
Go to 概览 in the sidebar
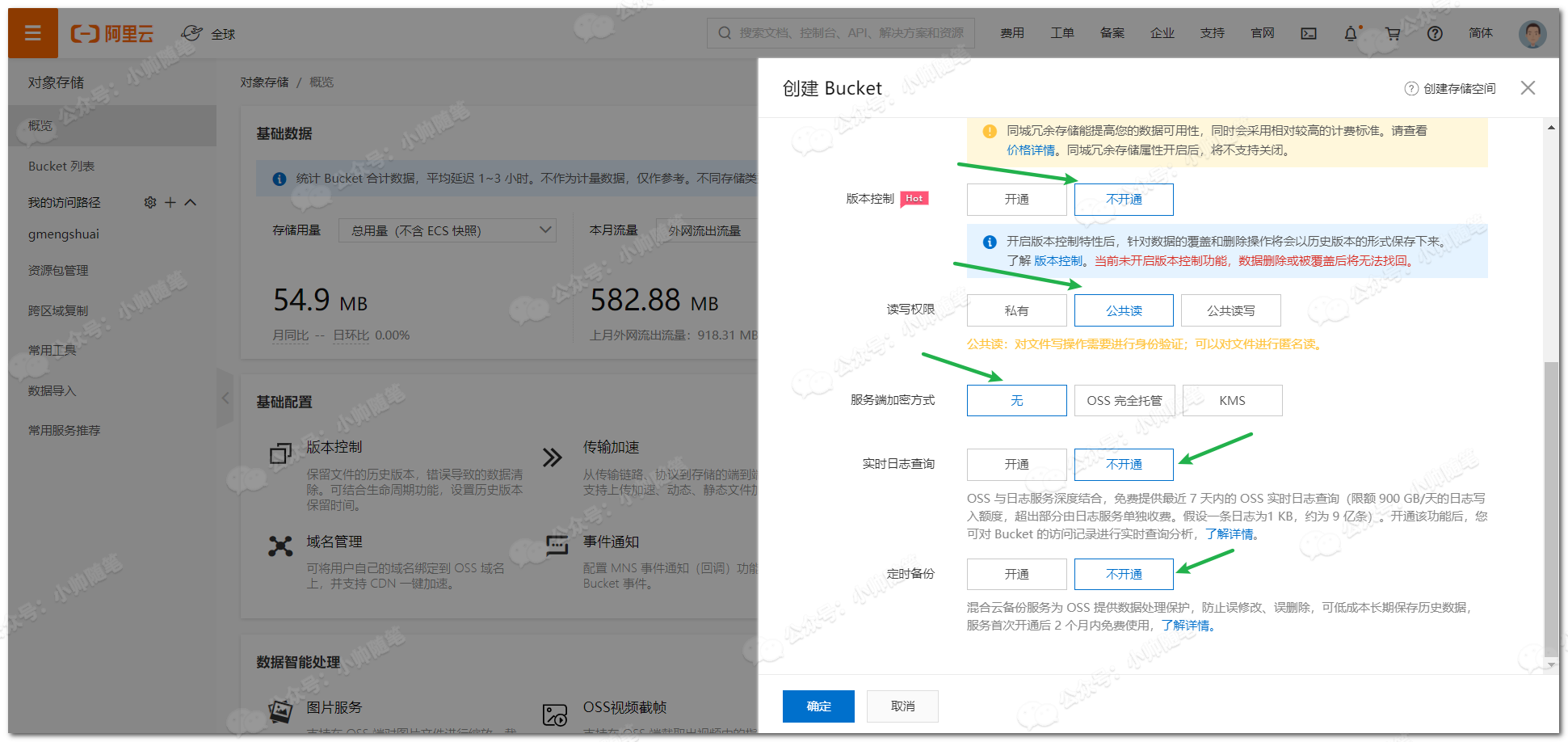click(x=112, y=125)
